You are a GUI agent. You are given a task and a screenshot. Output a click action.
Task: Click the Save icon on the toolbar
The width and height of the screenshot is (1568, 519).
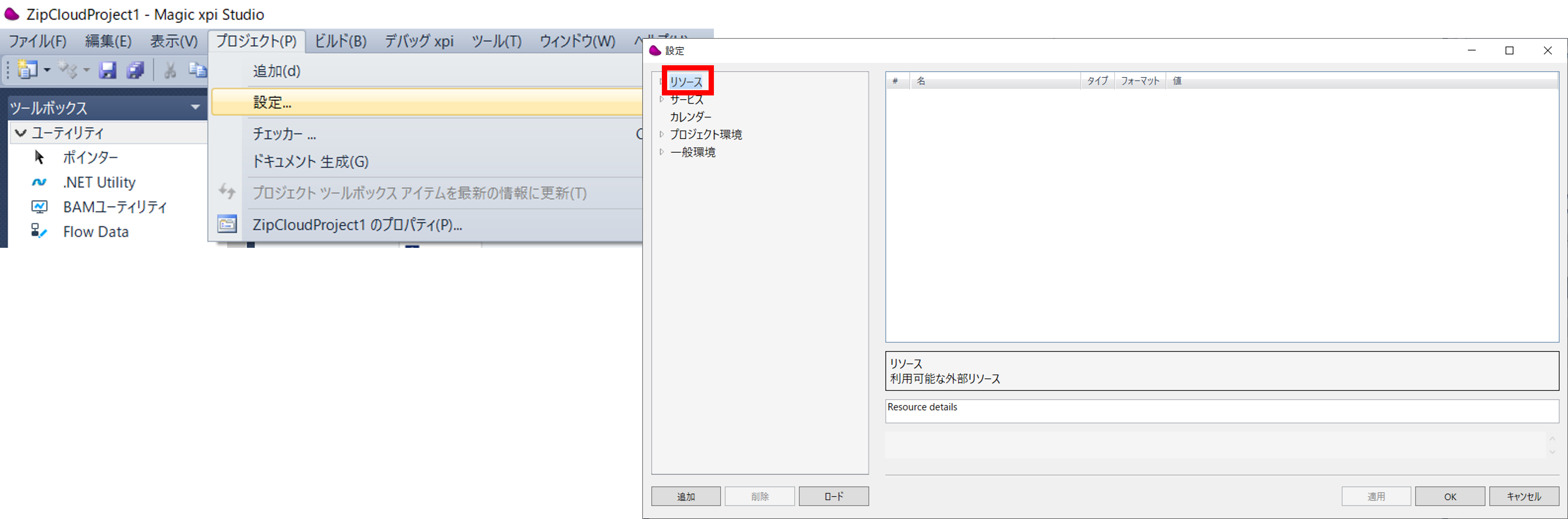tap(108, 69)
